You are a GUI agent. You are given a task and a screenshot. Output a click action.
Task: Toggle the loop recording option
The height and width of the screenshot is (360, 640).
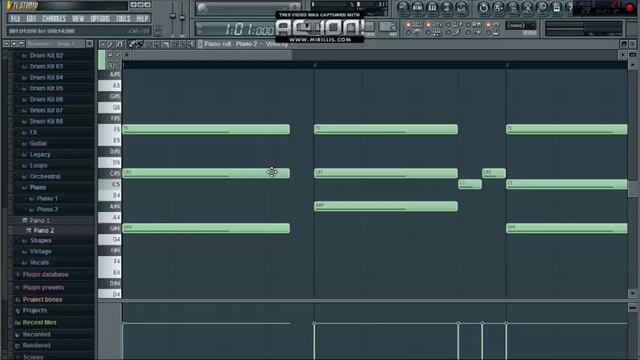coord(468,25)
